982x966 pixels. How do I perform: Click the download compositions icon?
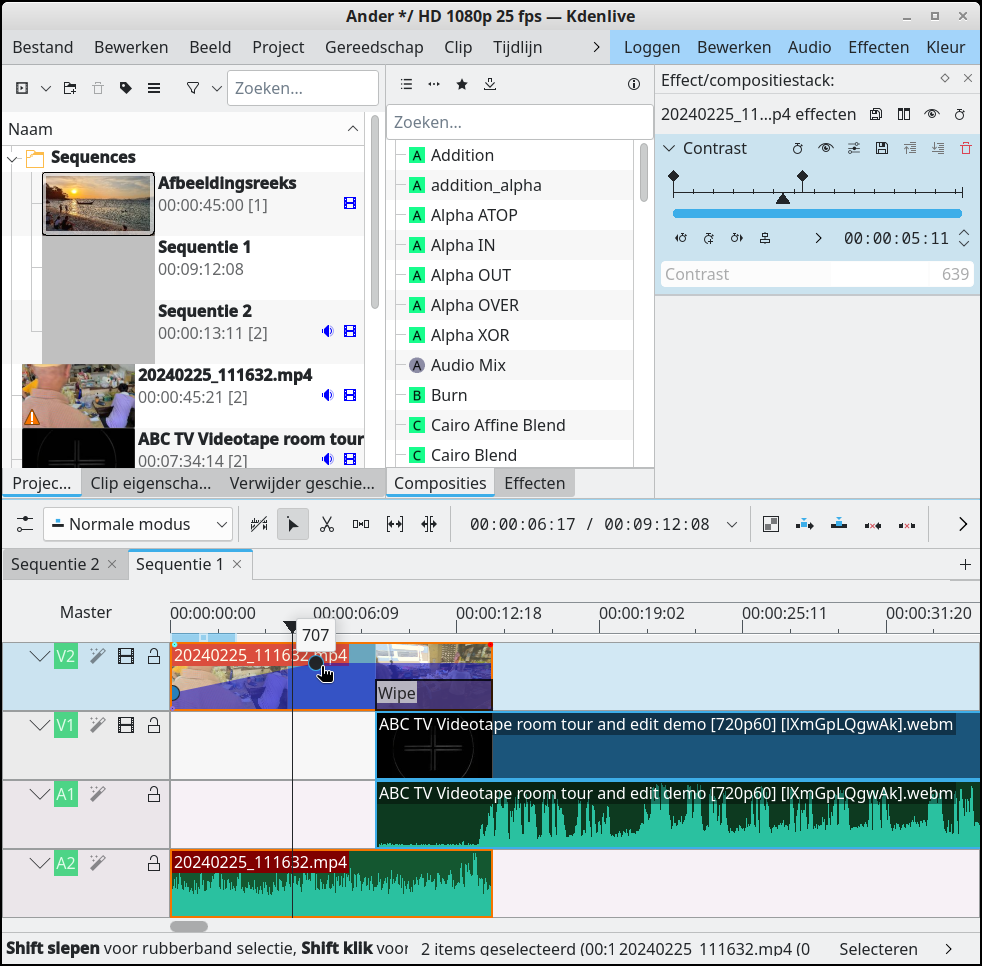(x=490, y=84)
